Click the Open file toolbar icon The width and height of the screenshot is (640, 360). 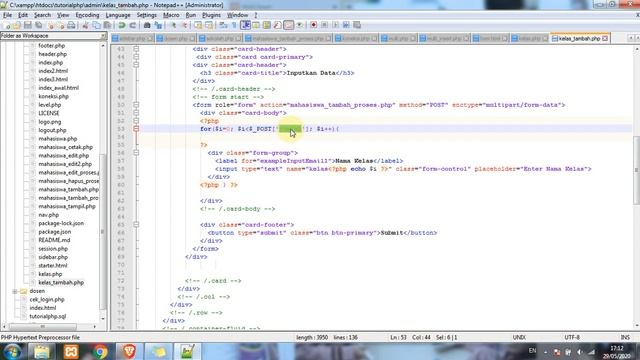(17, 25)
